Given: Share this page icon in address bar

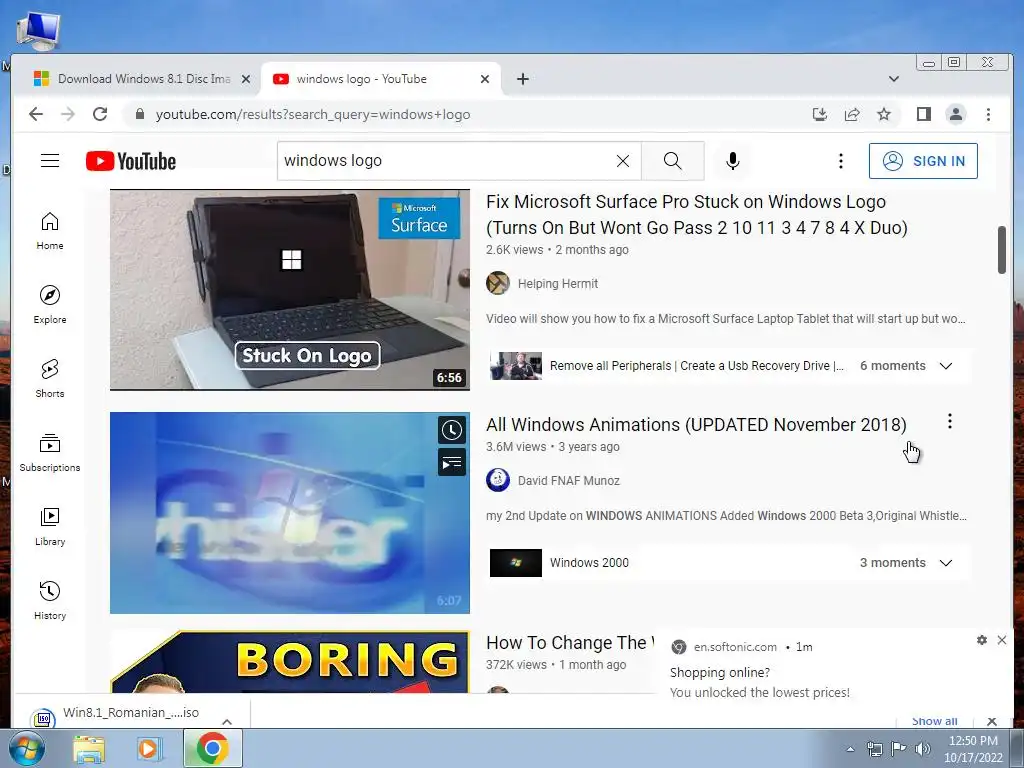Looking at the screenshot, I should [852, 114].
